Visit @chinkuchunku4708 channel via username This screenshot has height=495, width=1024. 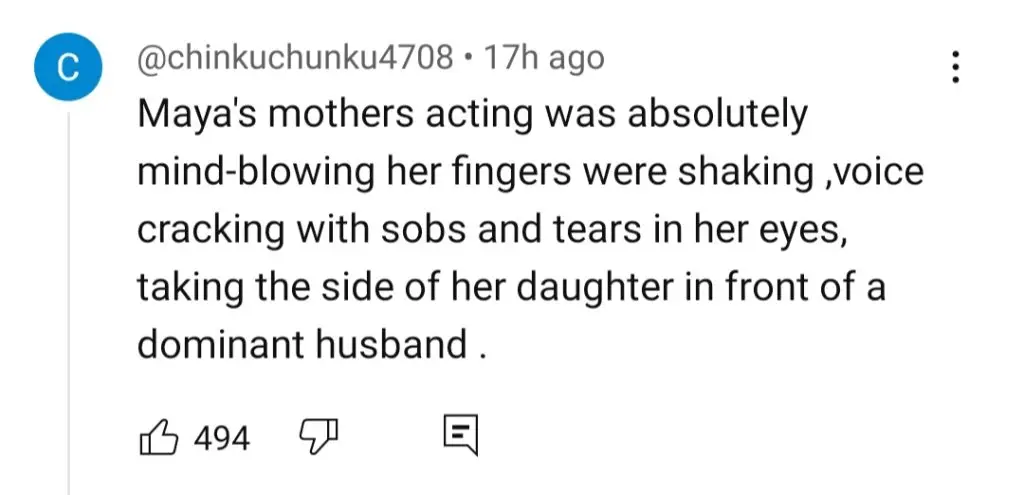point(295,59)
